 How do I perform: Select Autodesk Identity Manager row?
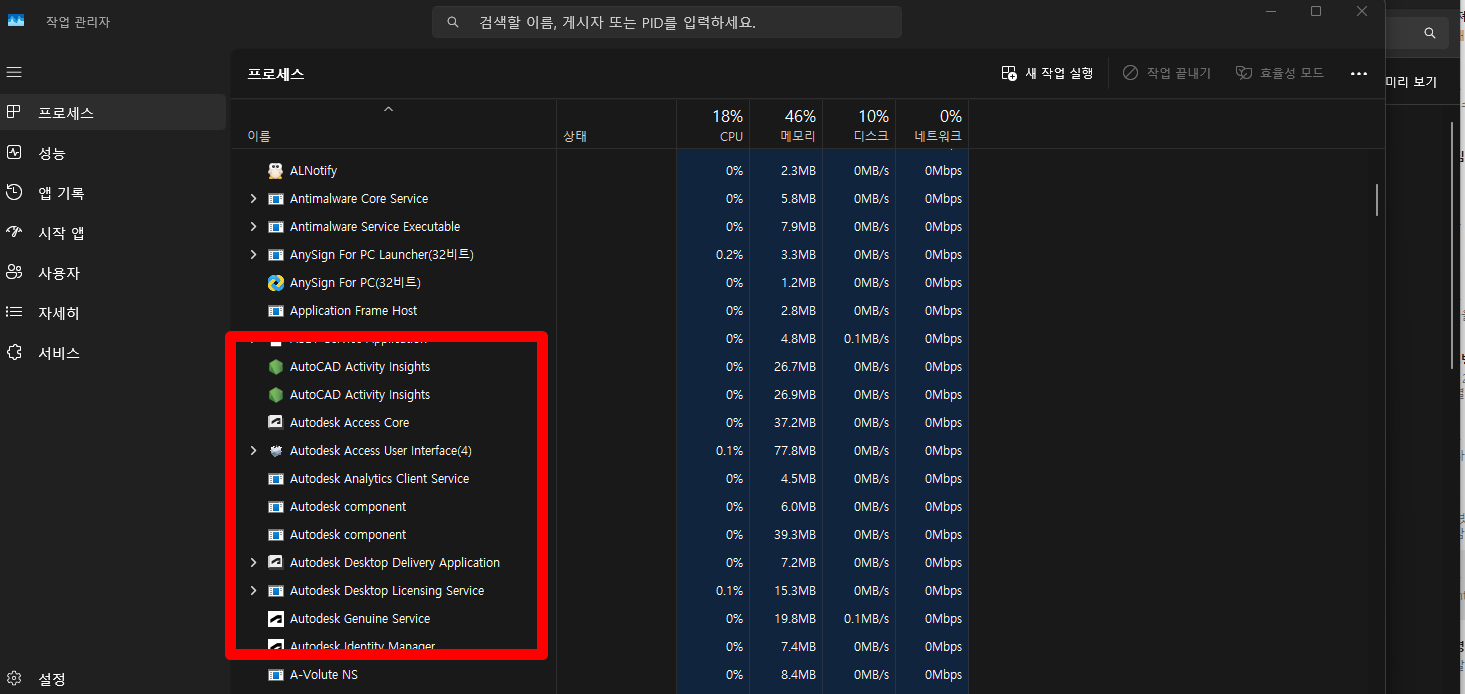coord(600,647)
